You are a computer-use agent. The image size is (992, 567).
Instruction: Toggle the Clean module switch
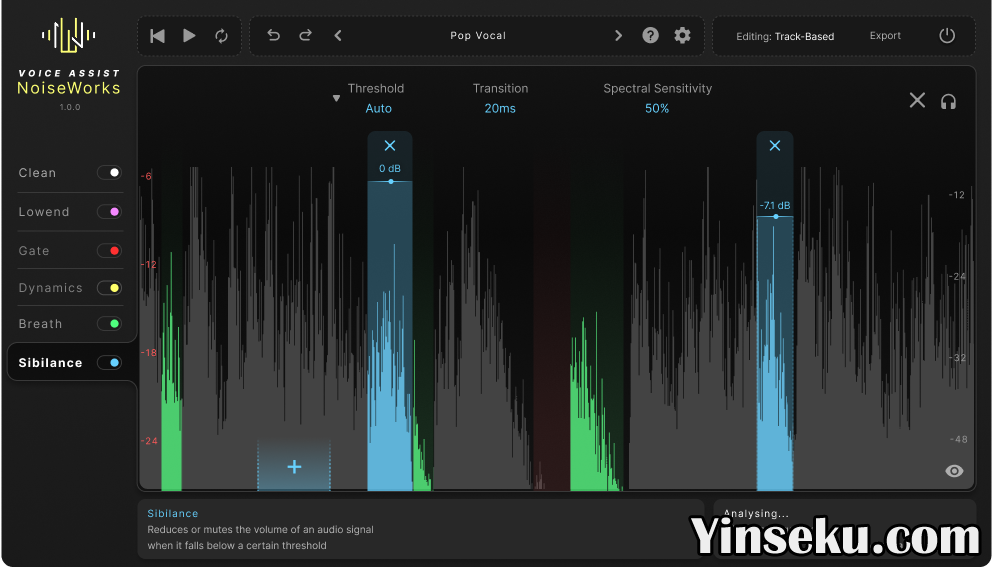coord(109,173)
